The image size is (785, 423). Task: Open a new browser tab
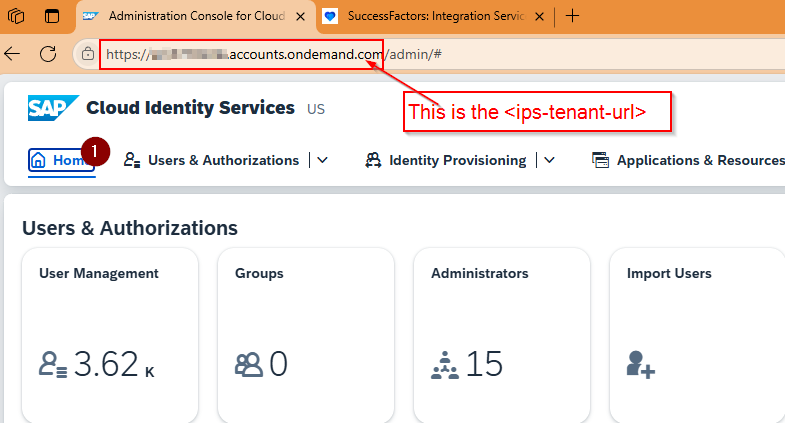[x=572, y=16]
